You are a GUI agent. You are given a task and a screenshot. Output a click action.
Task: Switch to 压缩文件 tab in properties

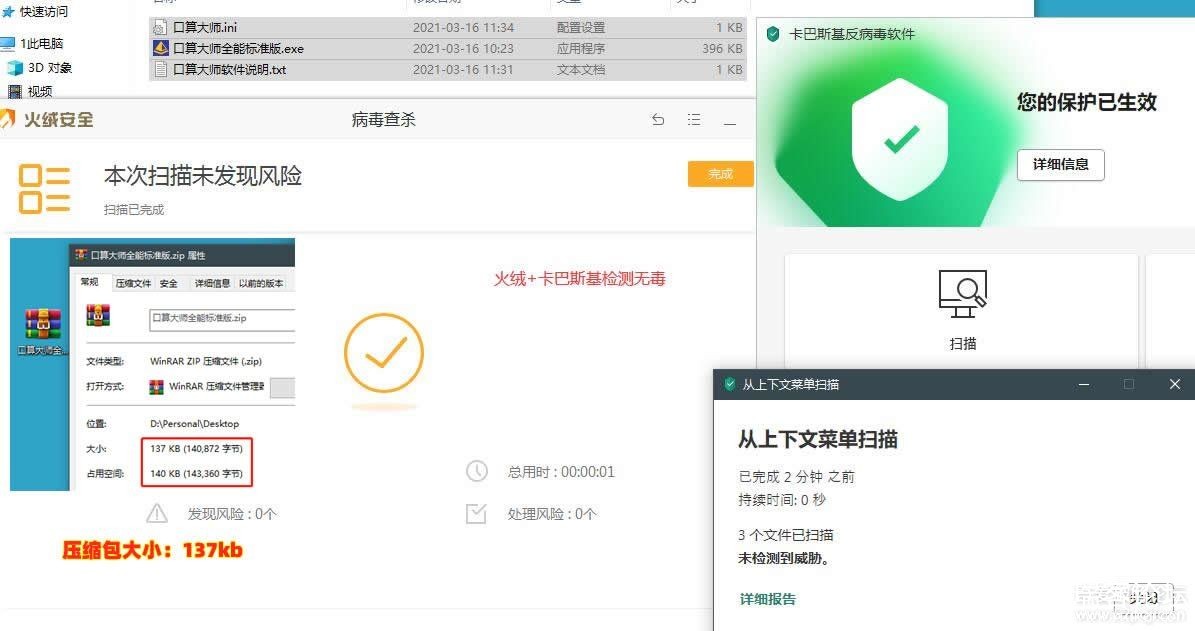click(x=133, y=283)
